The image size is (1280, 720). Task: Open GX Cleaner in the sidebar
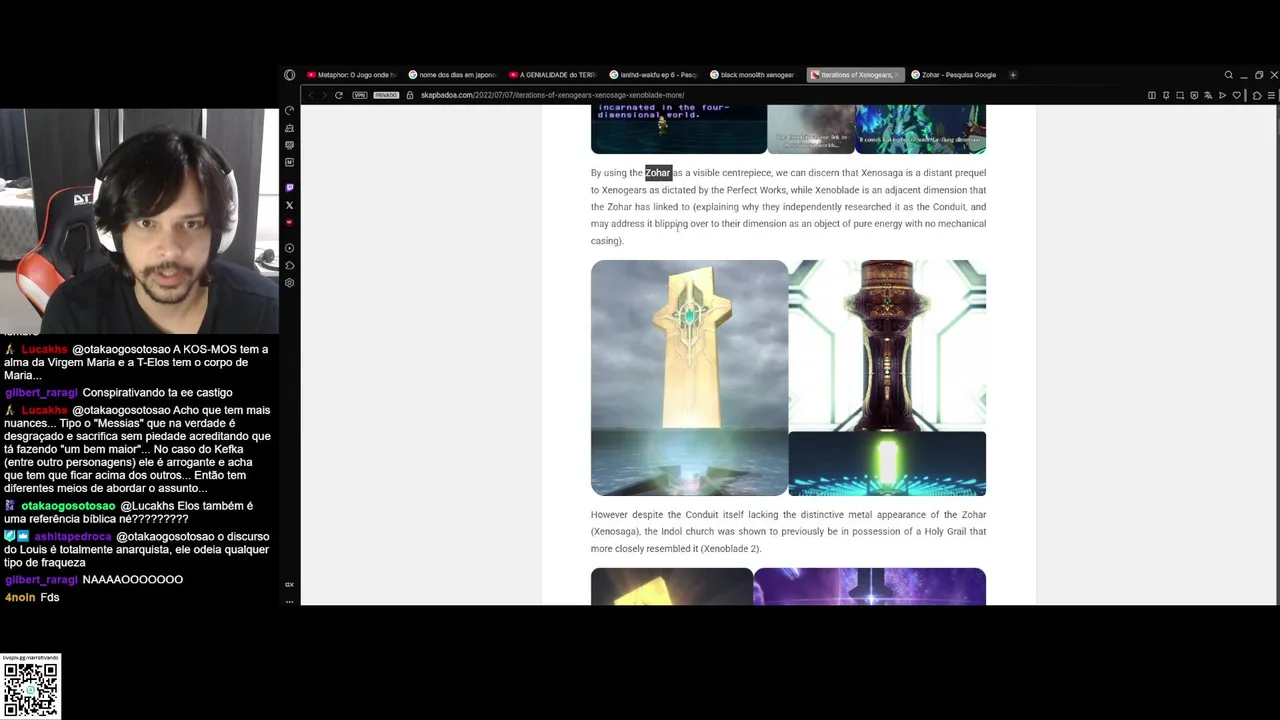pos(290,128)
